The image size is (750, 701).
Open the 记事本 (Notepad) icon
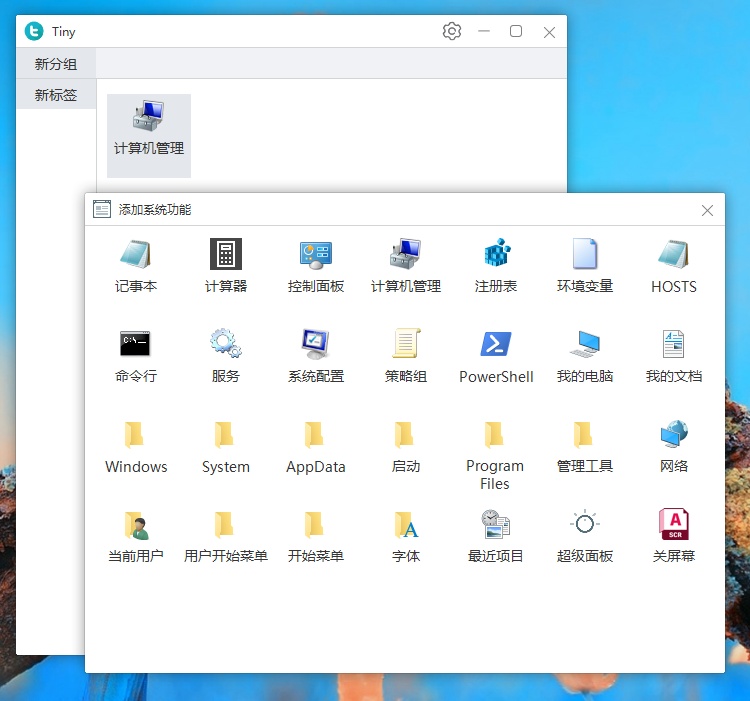point(135,255)
